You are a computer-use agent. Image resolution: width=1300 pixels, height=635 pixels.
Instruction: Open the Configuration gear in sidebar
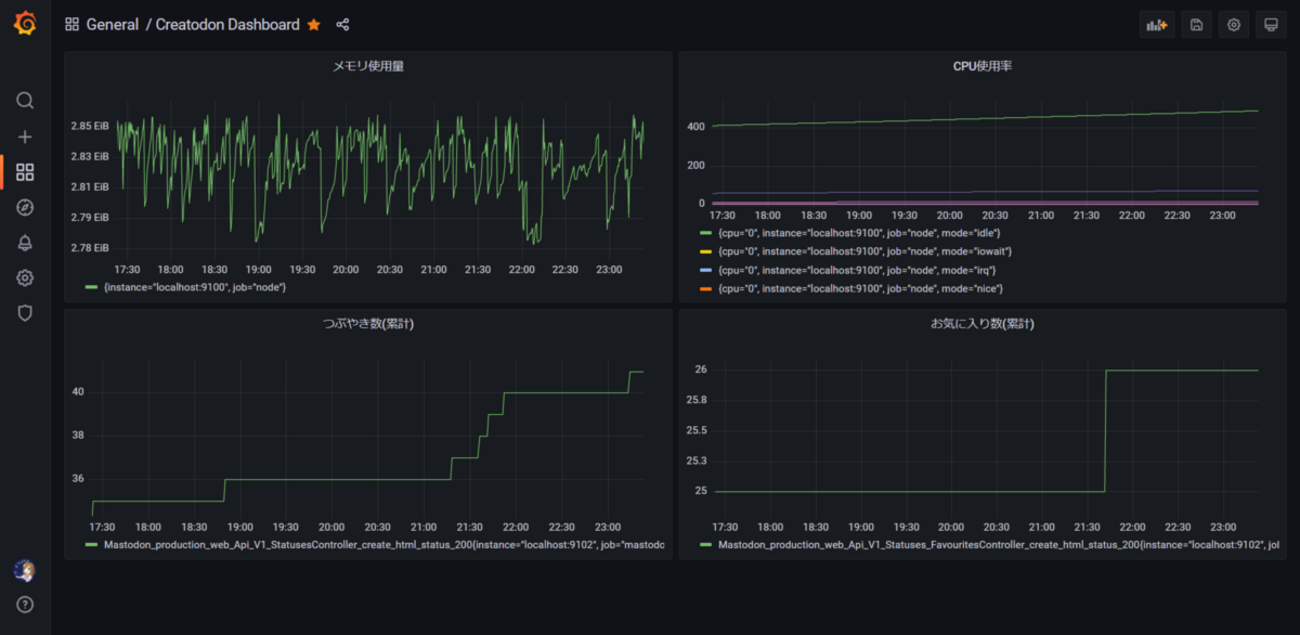tap(25, 278)
